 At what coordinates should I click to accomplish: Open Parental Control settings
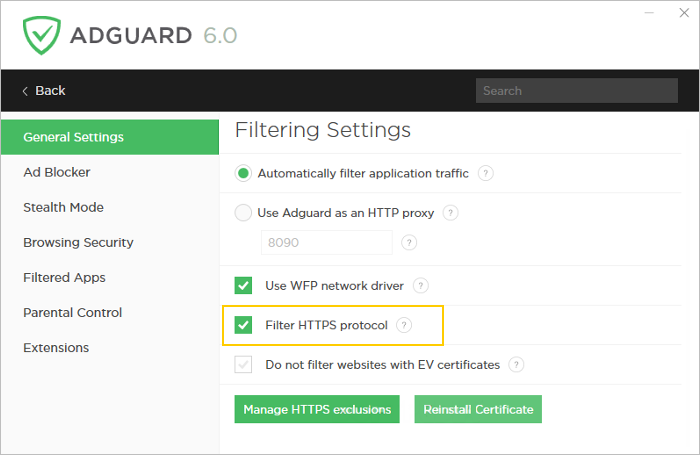(72, 312)
